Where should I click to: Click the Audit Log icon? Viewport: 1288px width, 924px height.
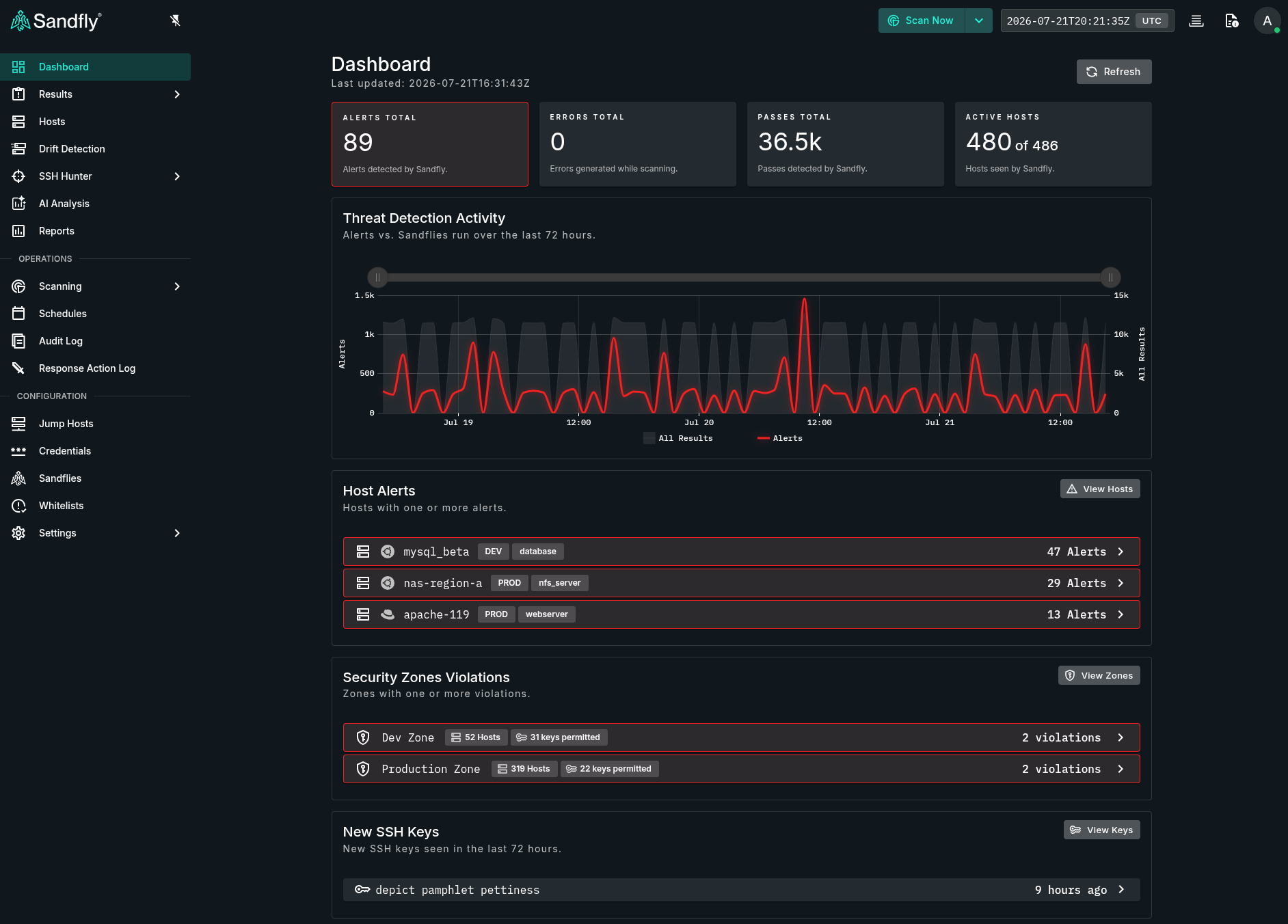pos(18,341)
